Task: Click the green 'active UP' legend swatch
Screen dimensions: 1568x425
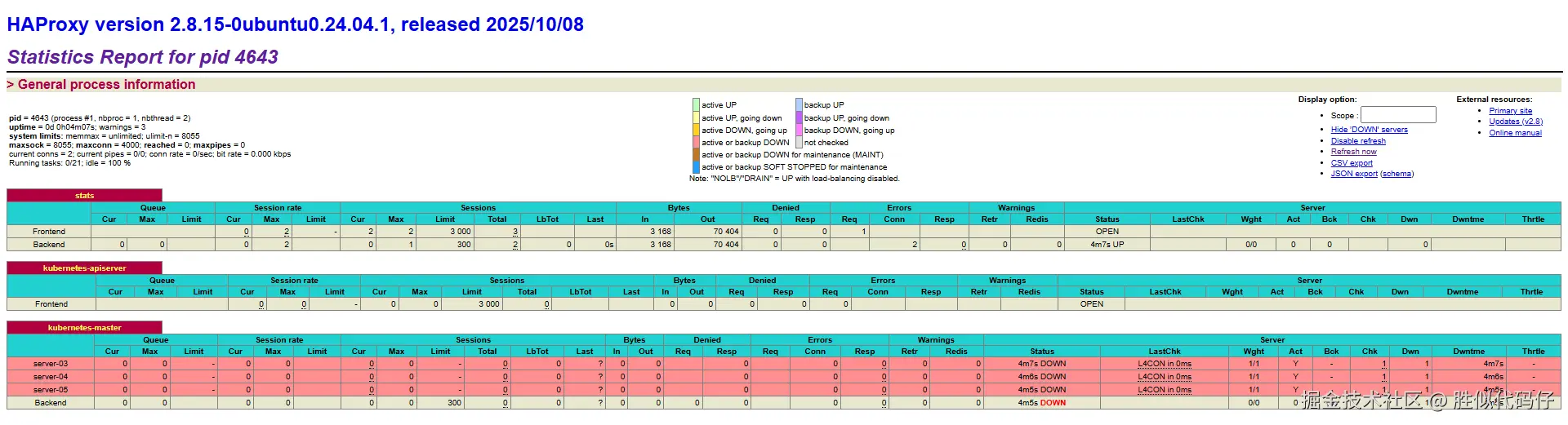Action: point(696,105)
